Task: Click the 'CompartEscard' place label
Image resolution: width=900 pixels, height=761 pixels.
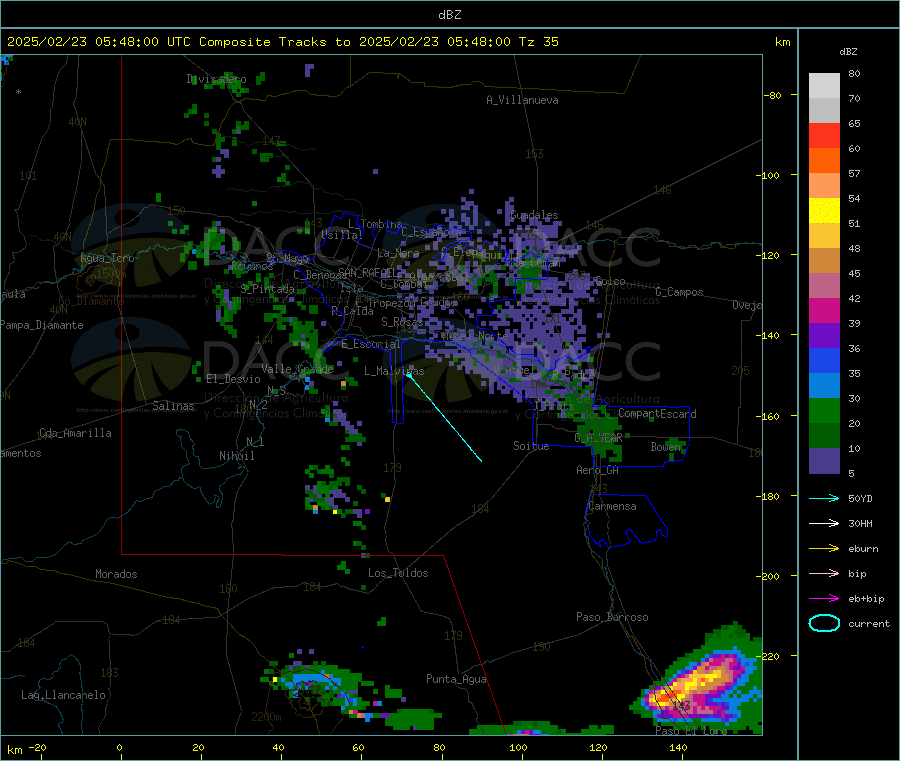Action: click(x=657, y=414)
